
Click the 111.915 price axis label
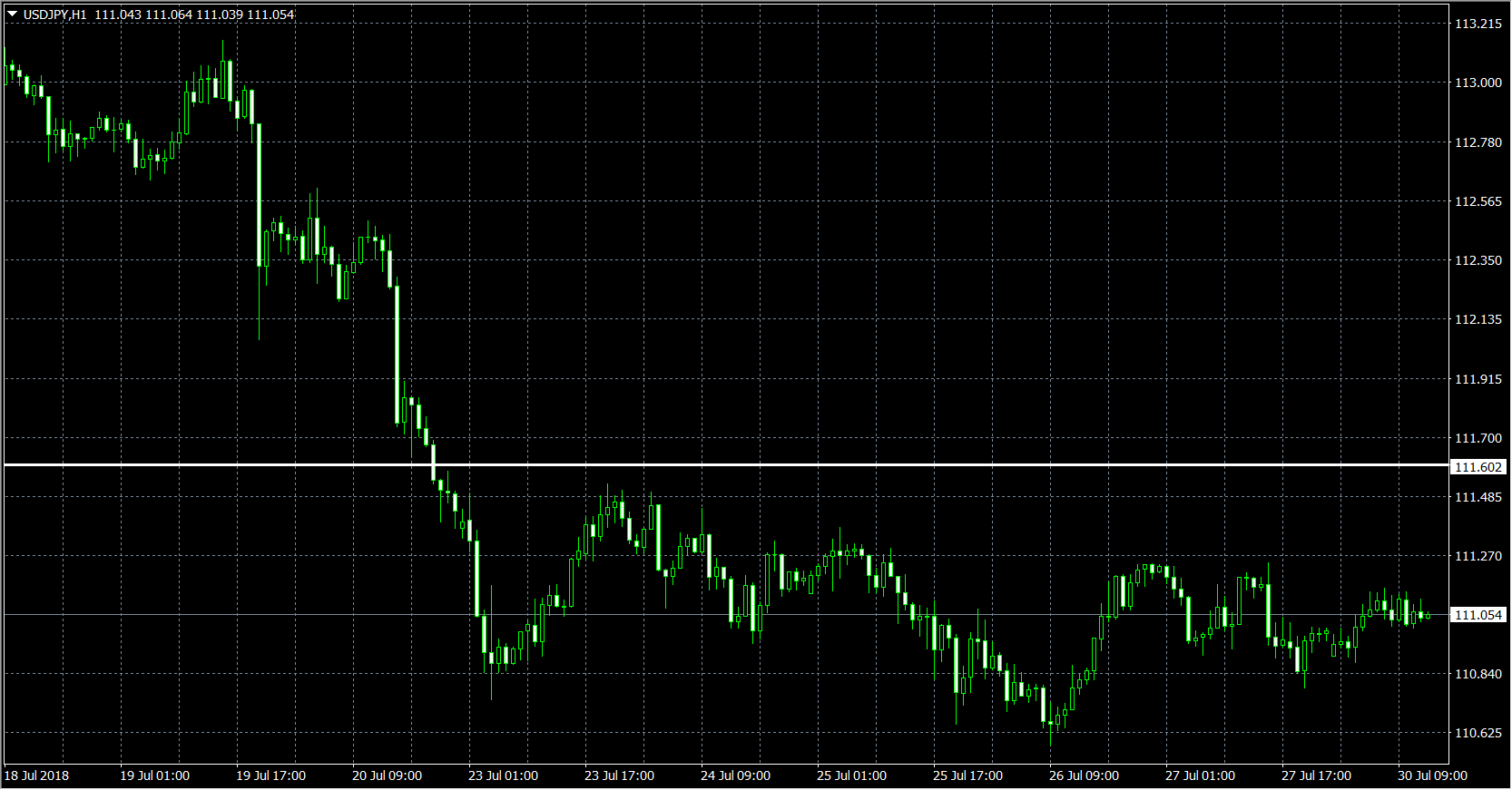click(x=1478, y=379)
